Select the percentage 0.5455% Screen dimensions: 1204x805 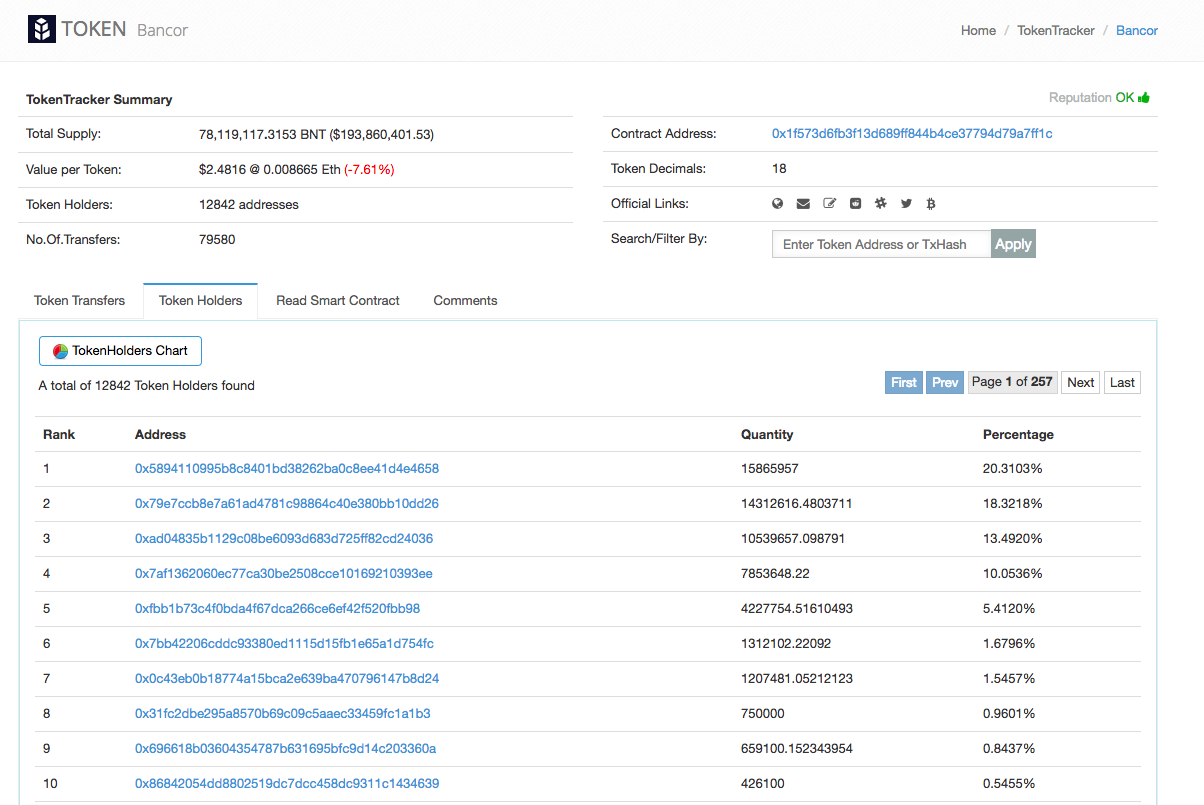coord(1009,783)
